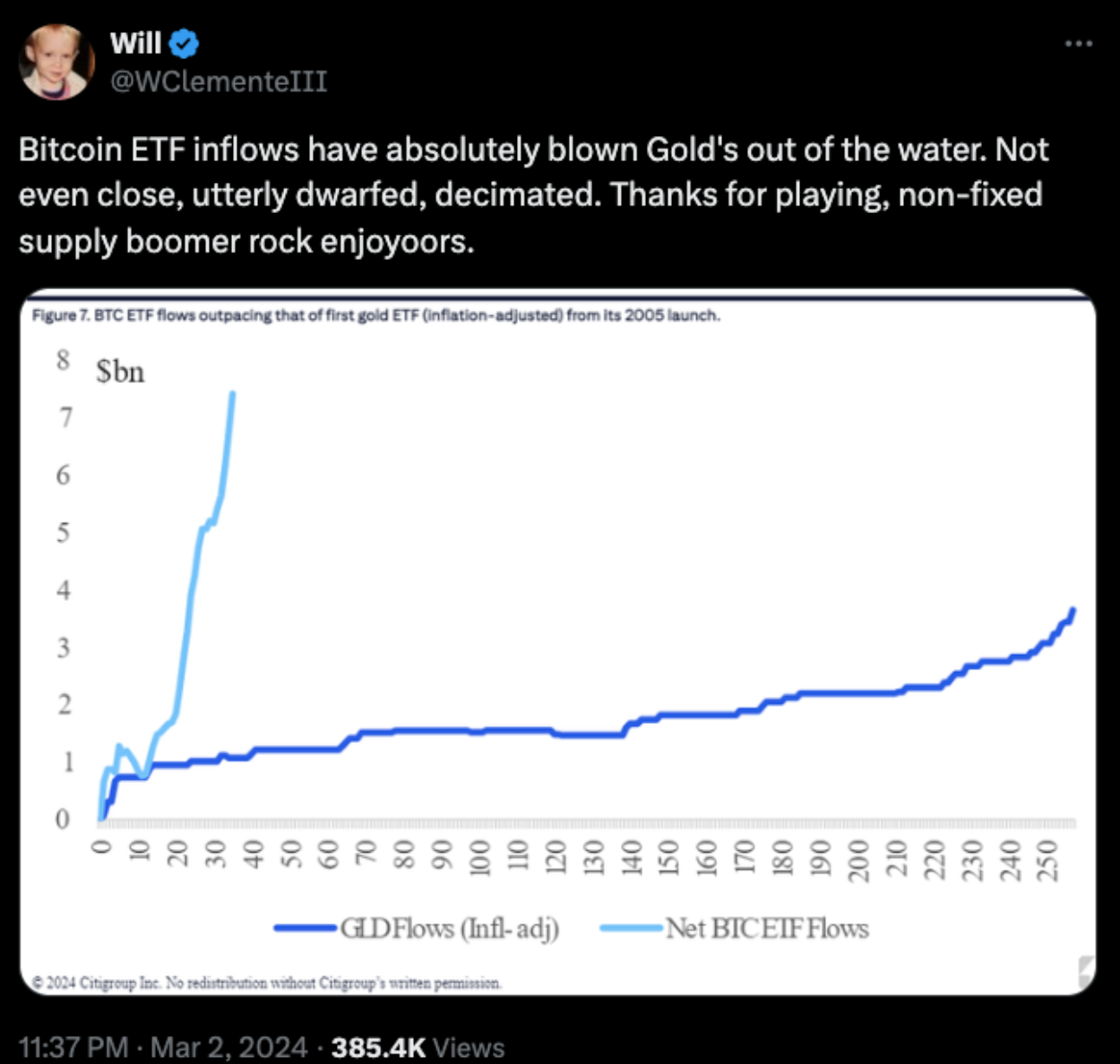The width and height of the screenshot is (1120, 1064).
Task: Click the 385.4K Views count
Action: (x=418, y=1047)
